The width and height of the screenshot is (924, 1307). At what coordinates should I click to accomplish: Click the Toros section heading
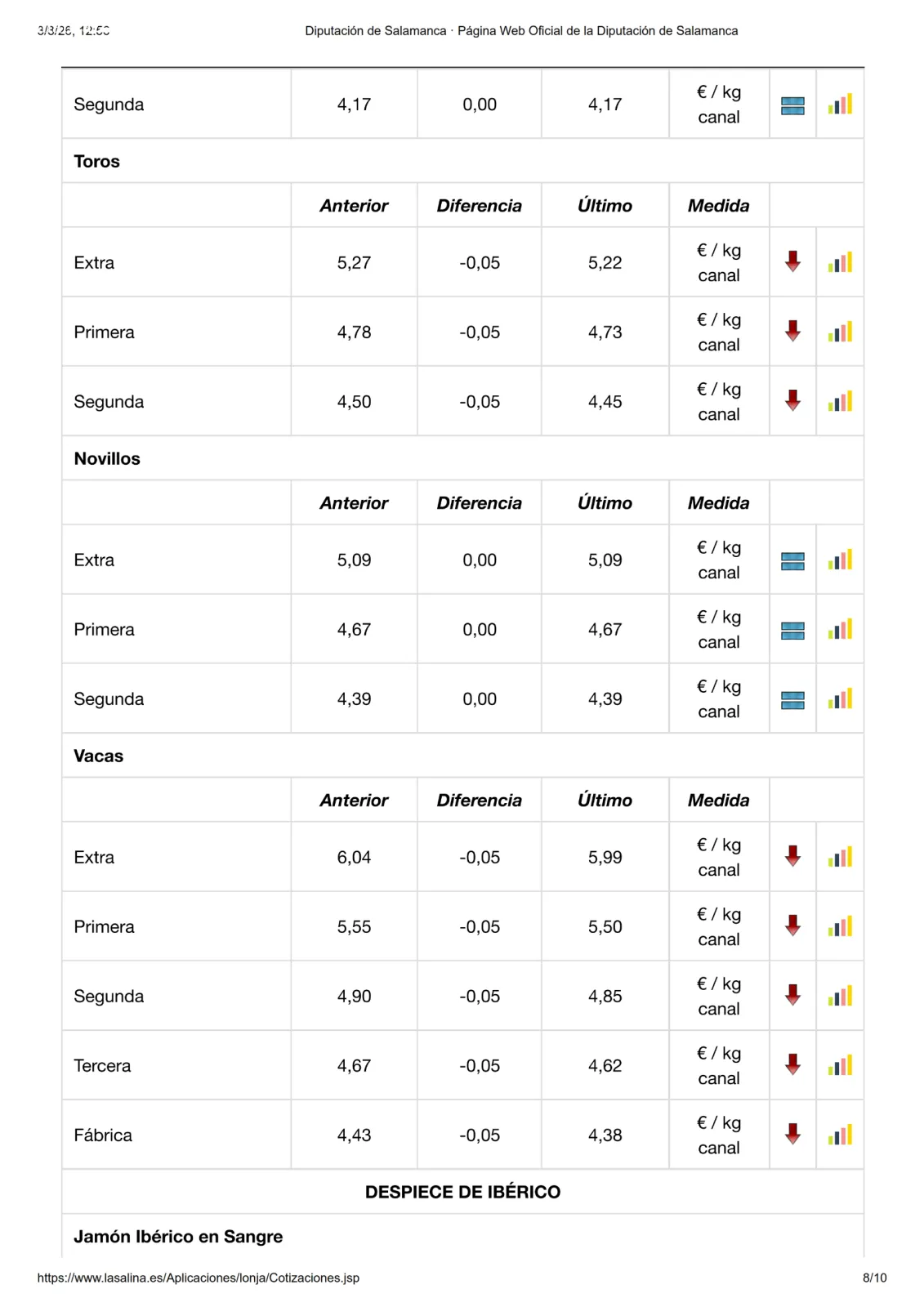pos(96,161)
